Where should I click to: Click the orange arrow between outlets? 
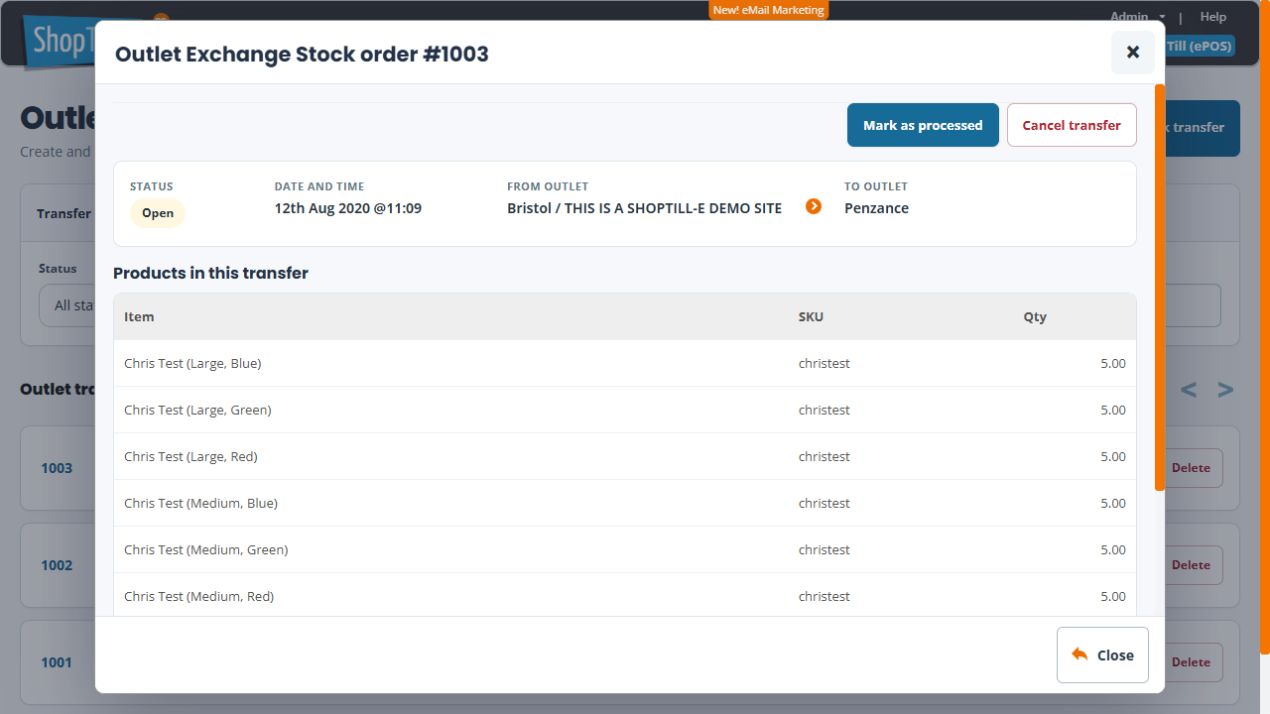pos(814,207)
